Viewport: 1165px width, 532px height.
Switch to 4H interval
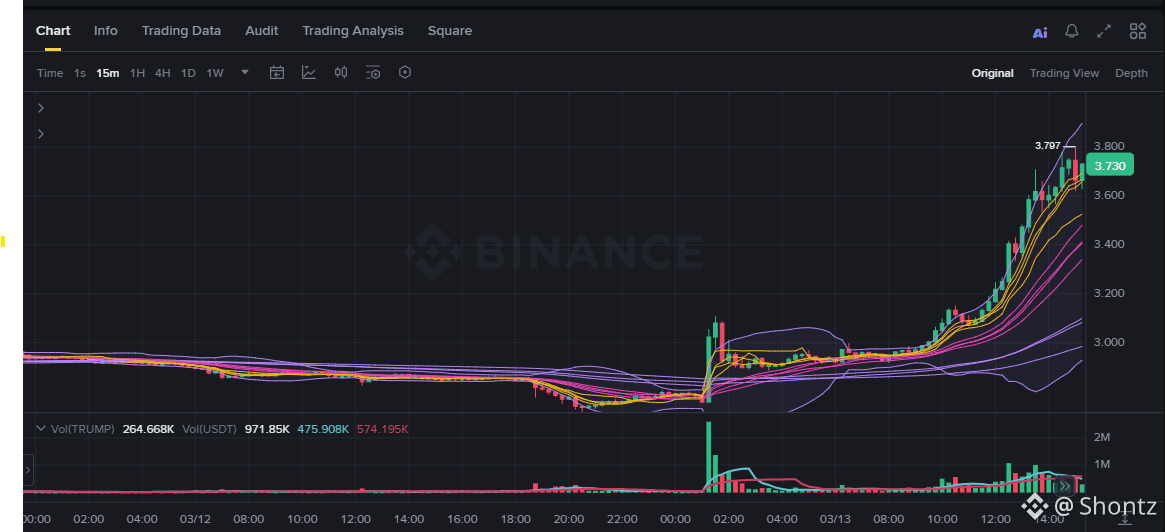pyautogui.click(x=163, y=73)
